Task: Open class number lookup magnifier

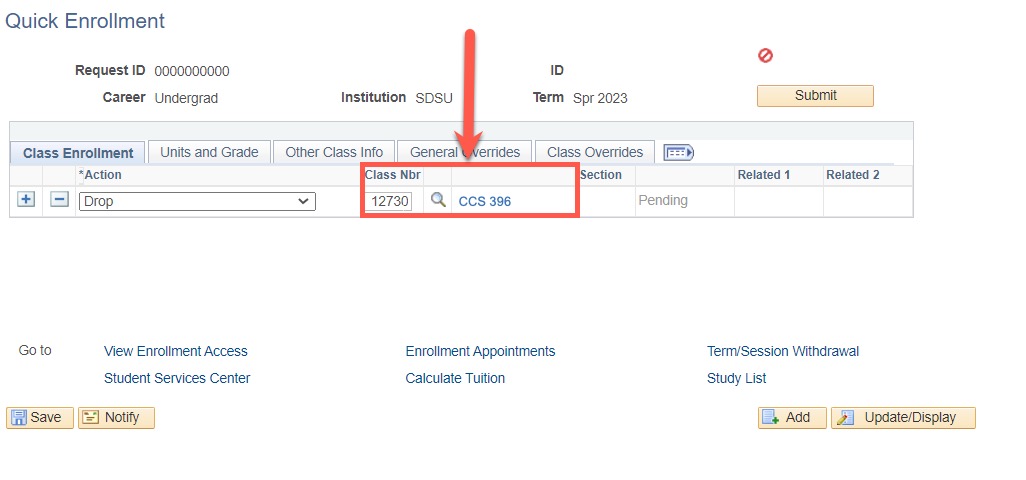Action: click(x=438, y=199)
